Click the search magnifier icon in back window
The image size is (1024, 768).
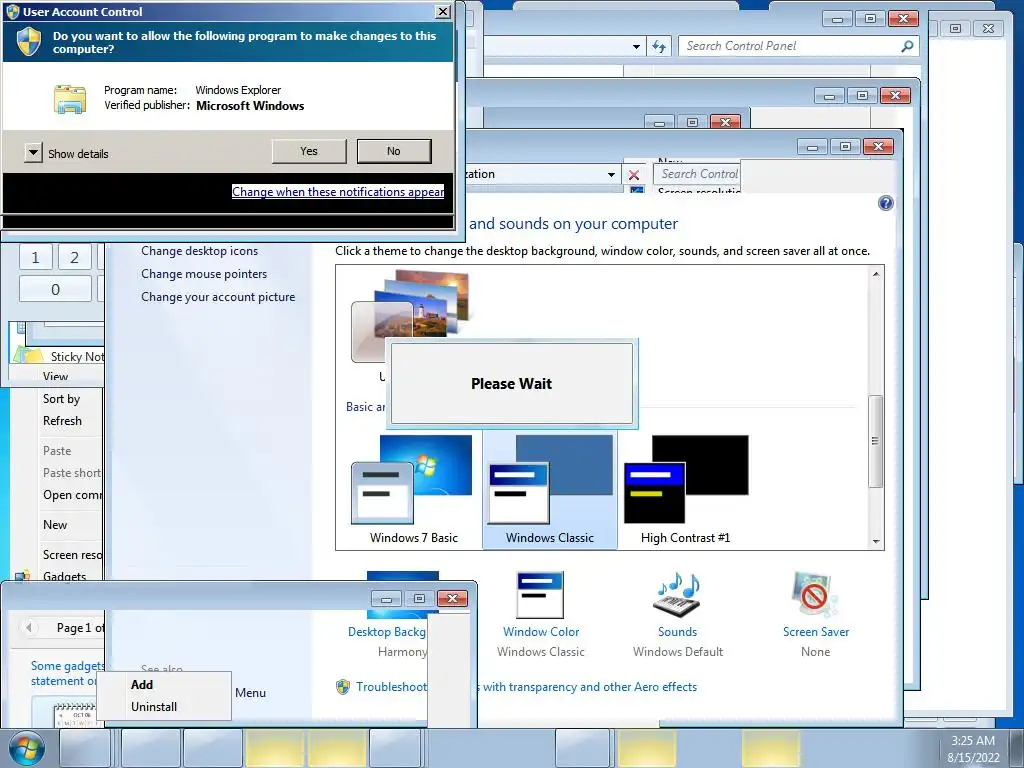click(907, 46)
